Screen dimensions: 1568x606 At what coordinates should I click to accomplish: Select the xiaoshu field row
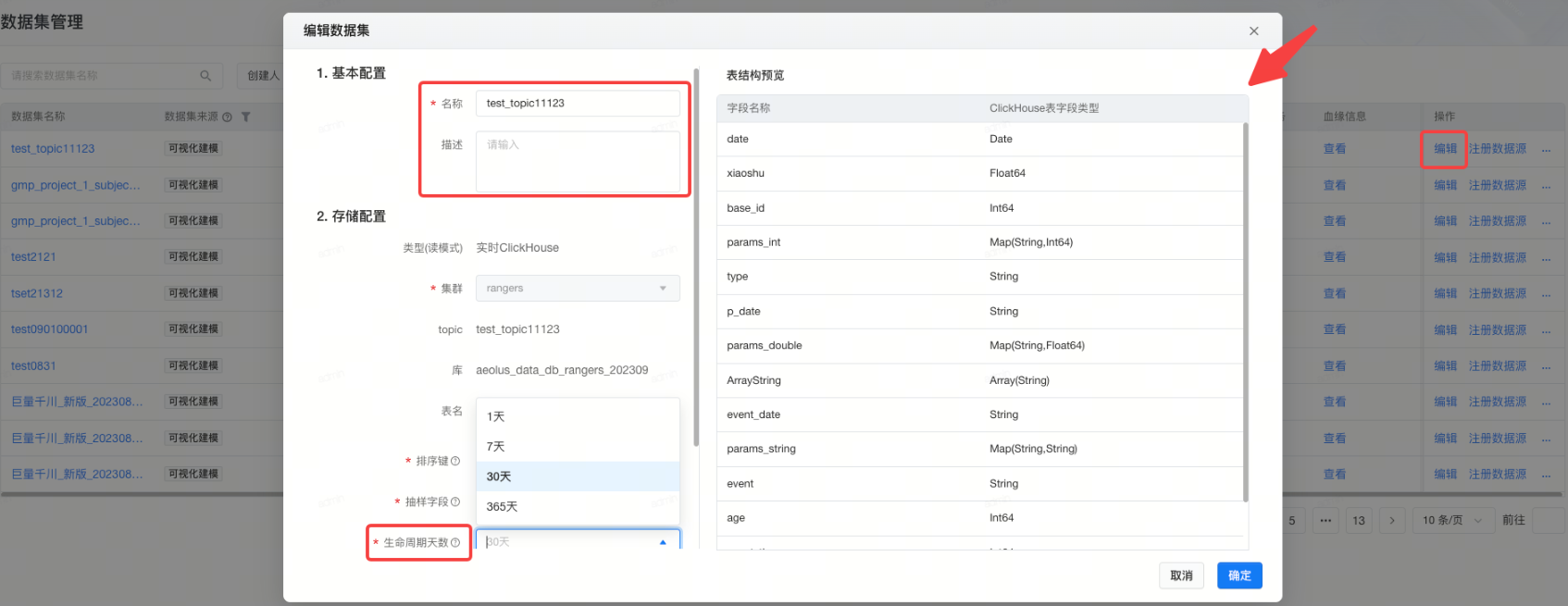pos(979,173)
